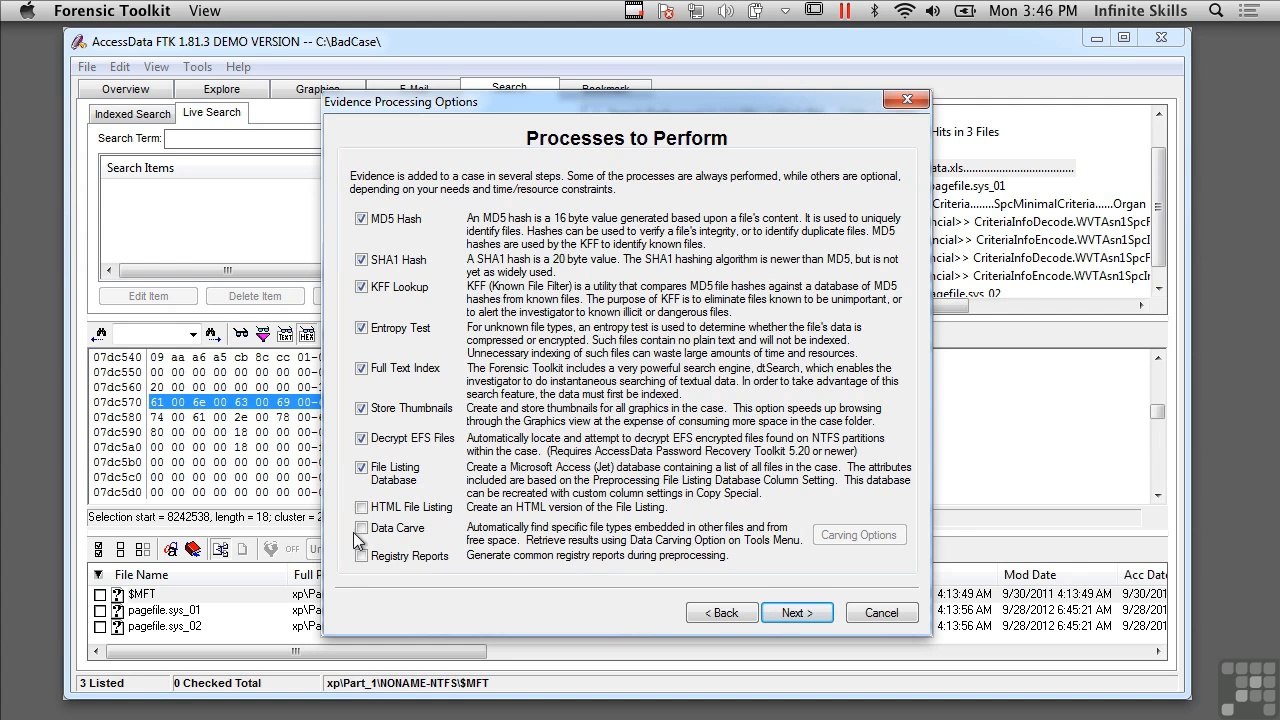Toggle the KFF Lookup checkbox
1280x720 pixels.
[361, 287]
